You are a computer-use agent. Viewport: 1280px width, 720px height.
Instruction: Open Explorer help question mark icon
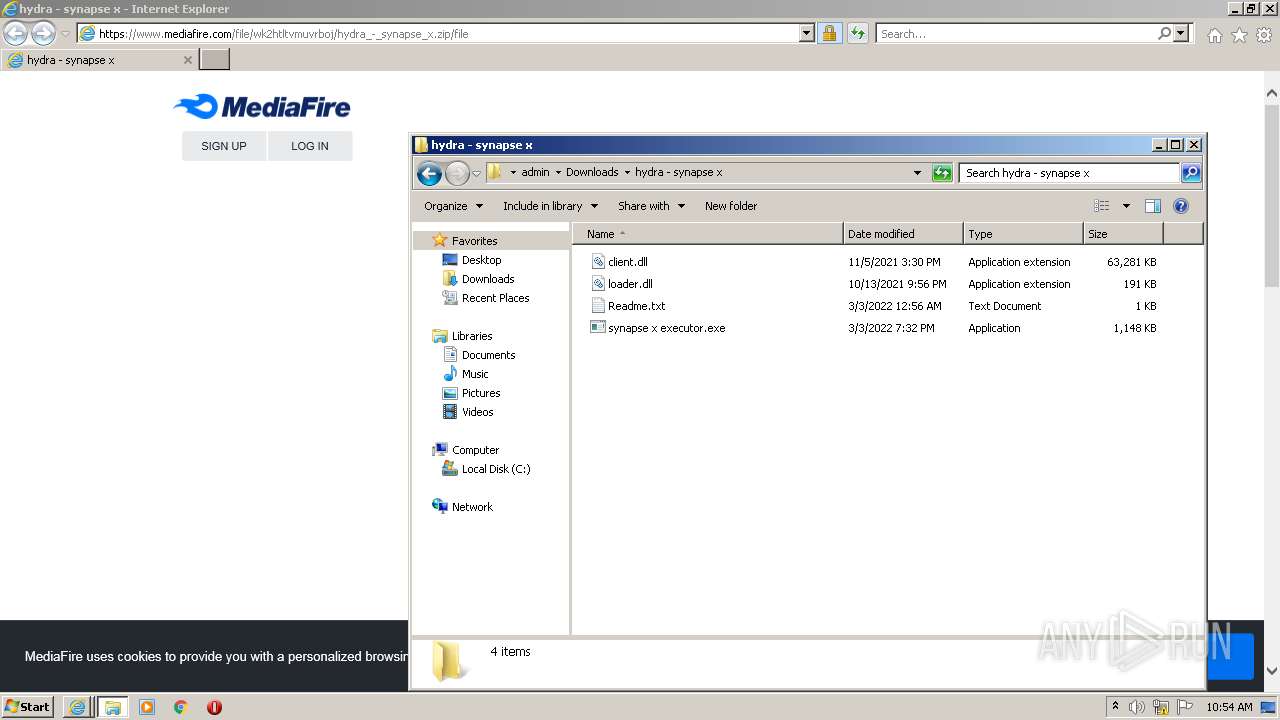(x=1181, y=206)
